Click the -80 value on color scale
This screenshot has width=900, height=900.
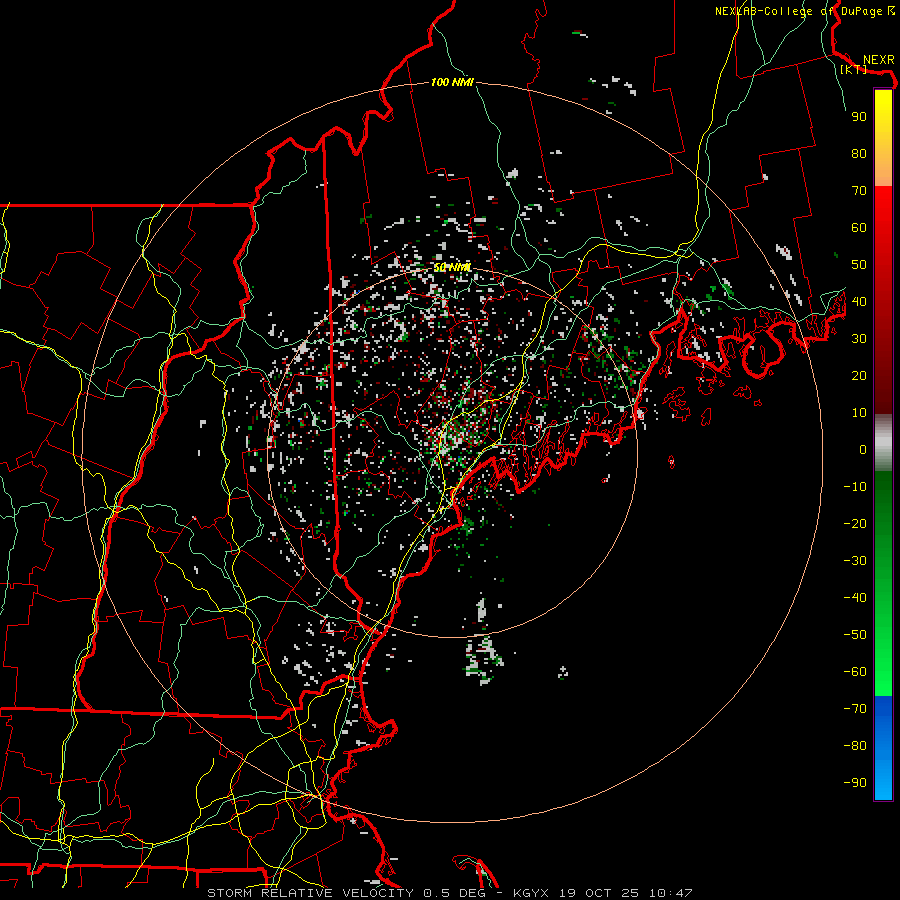[855, 746]
